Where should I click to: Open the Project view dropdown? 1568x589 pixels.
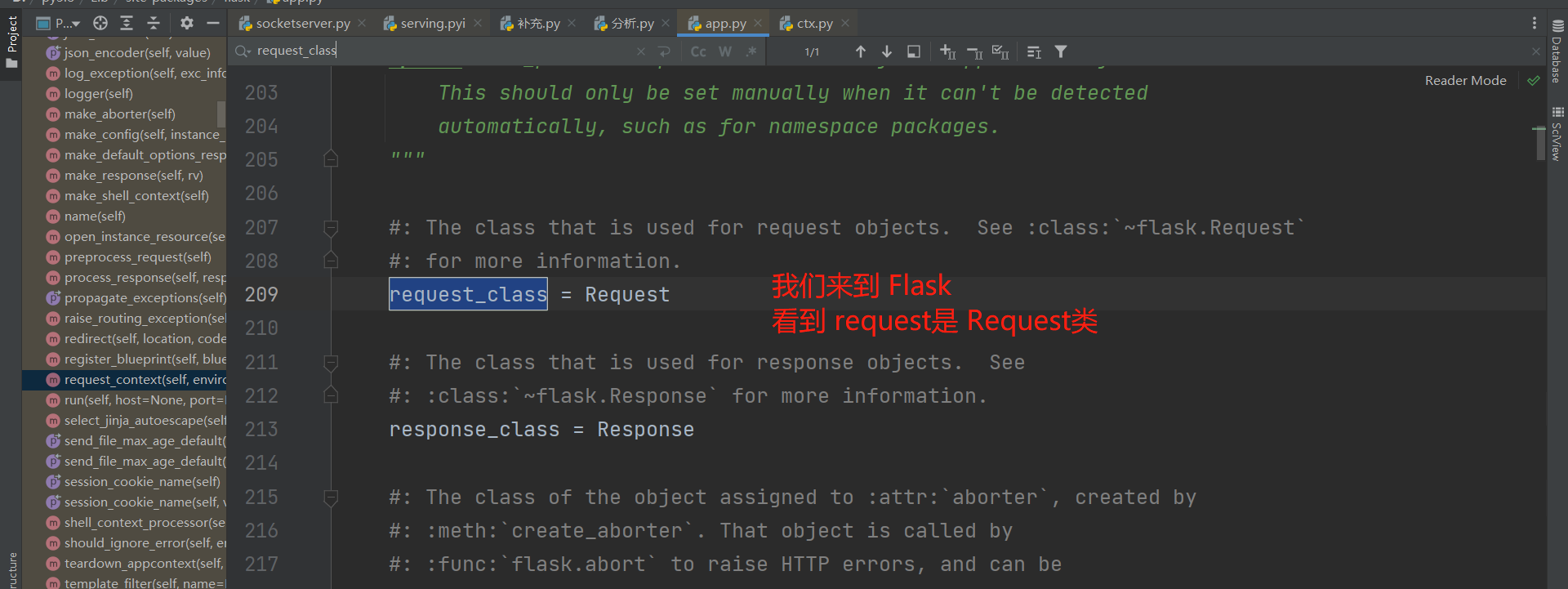pyautogui.click(x=58, y=23)
